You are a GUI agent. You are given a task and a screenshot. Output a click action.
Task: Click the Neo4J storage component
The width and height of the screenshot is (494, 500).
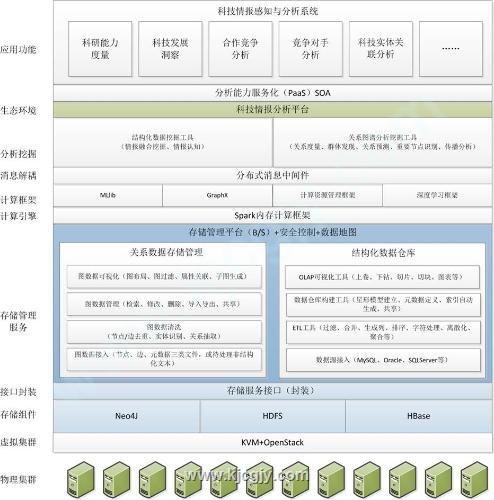[127, 416]
